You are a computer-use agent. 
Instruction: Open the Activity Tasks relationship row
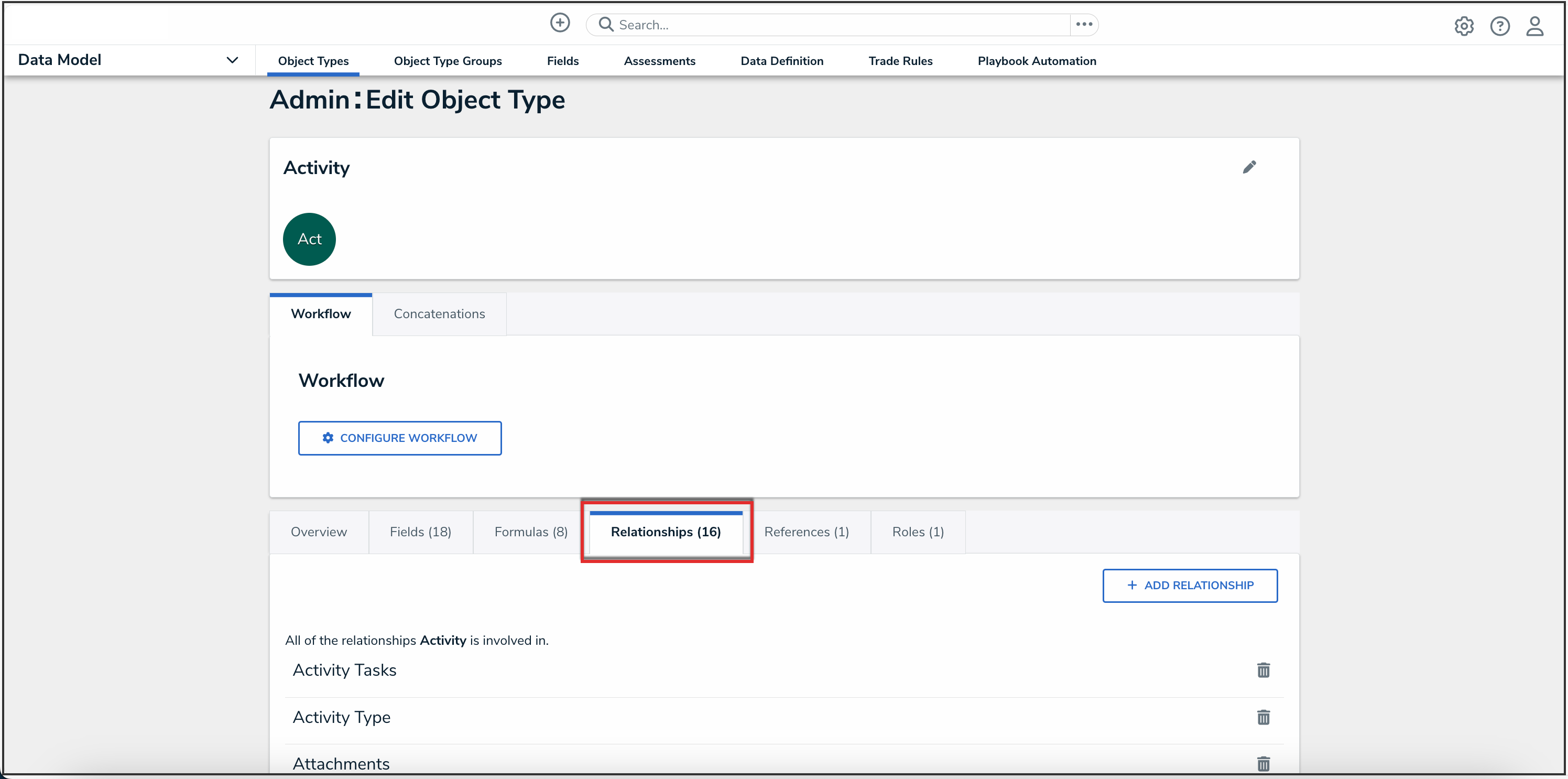pos(344,670)
